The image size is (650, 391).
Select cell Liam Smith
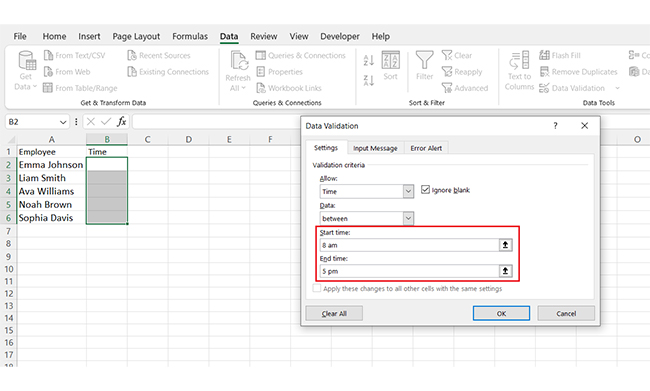[x=51, y=178]
